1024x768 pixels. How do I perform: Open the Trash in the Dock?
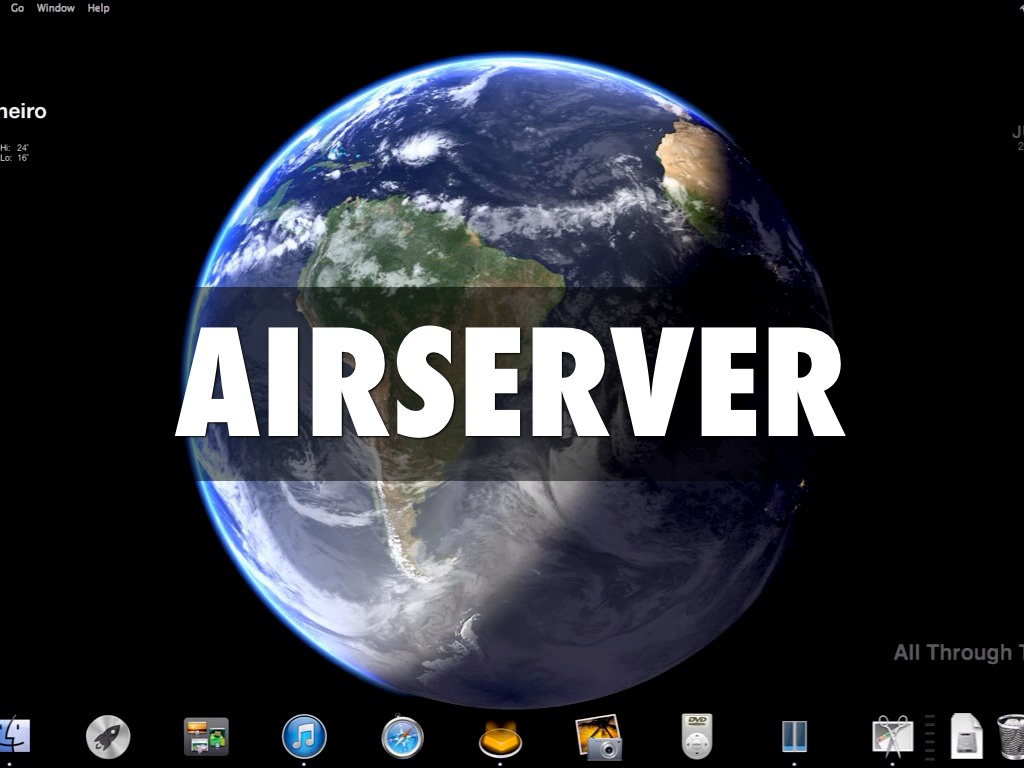tap(1011, 737)
